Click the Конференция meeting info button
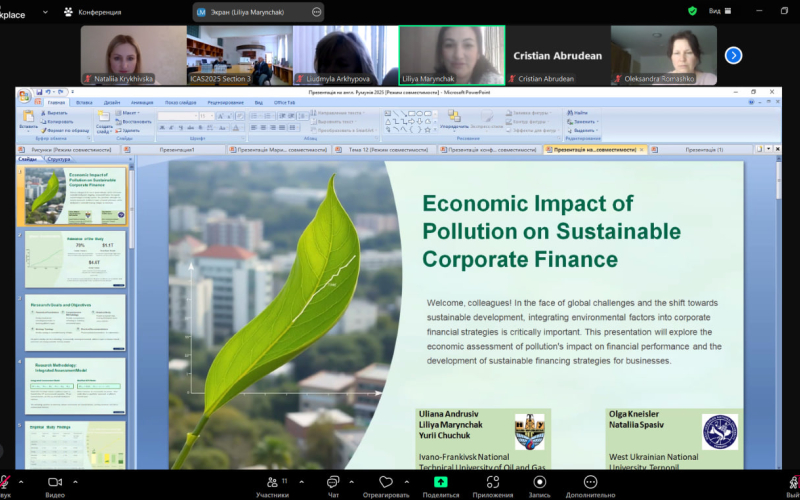The height and width of the screenshot is (500, 800). pyautogui.click(x=93, y=12)
